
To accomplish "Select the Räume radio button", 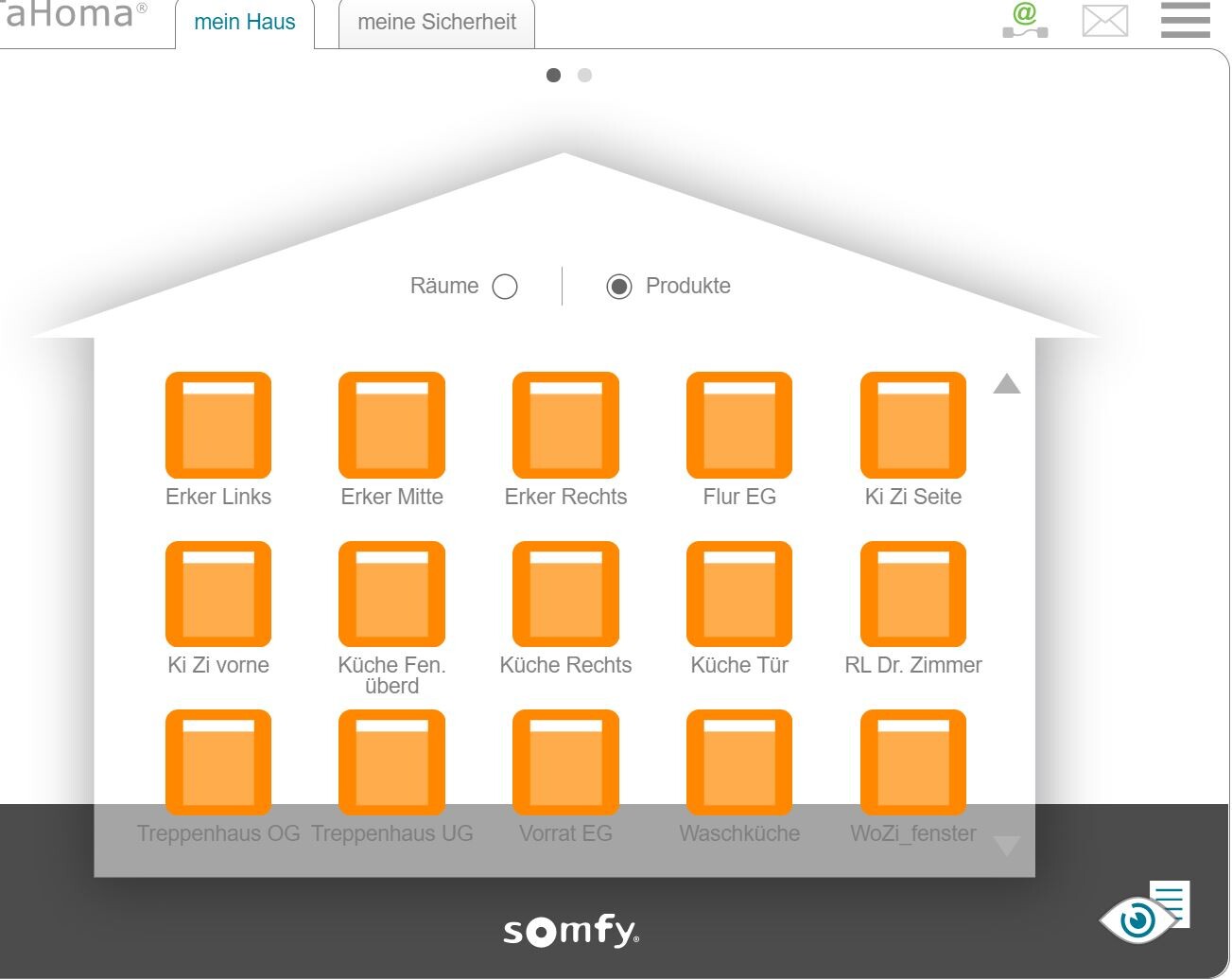I will [x=505, y=287].
